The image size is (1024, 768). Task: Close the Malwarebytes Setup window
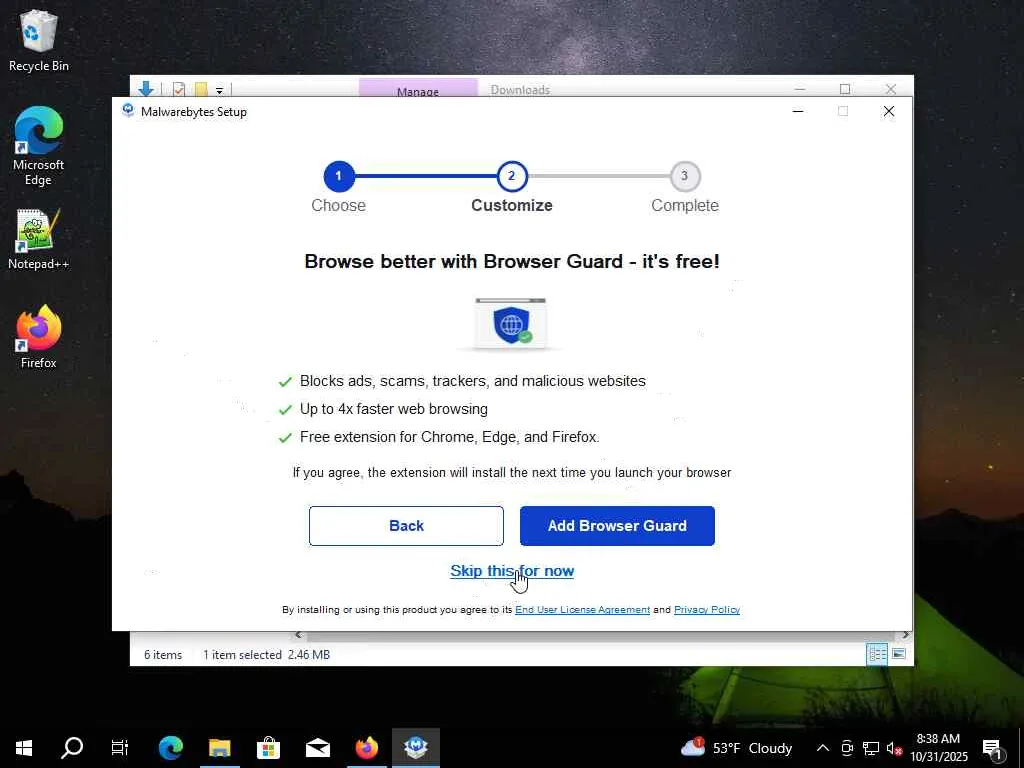(x=889, y=112)
